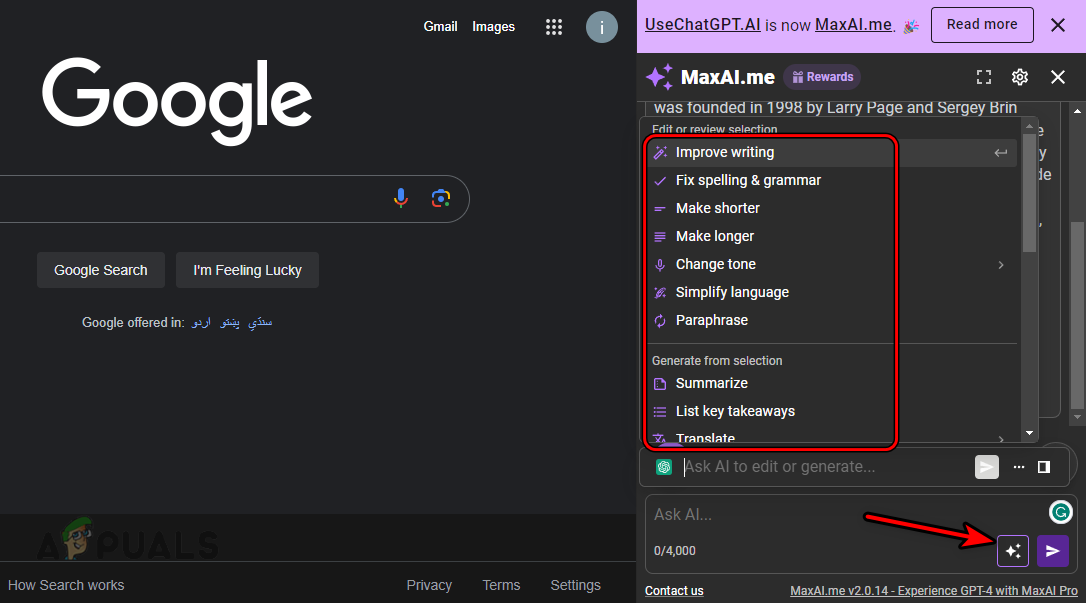Open your Google account avatar
Screen dimensions: 1086x603
coord(602,27)
